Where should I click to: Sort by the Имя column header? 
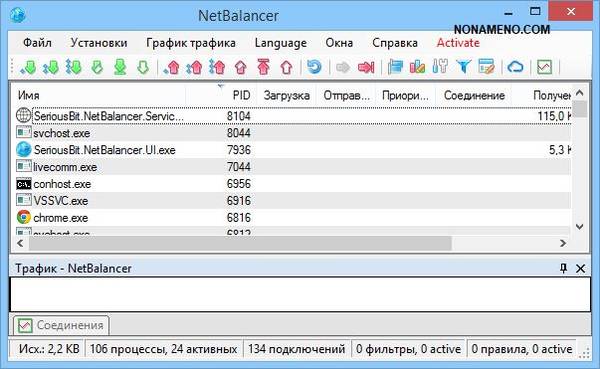click(x=29, y=95)
